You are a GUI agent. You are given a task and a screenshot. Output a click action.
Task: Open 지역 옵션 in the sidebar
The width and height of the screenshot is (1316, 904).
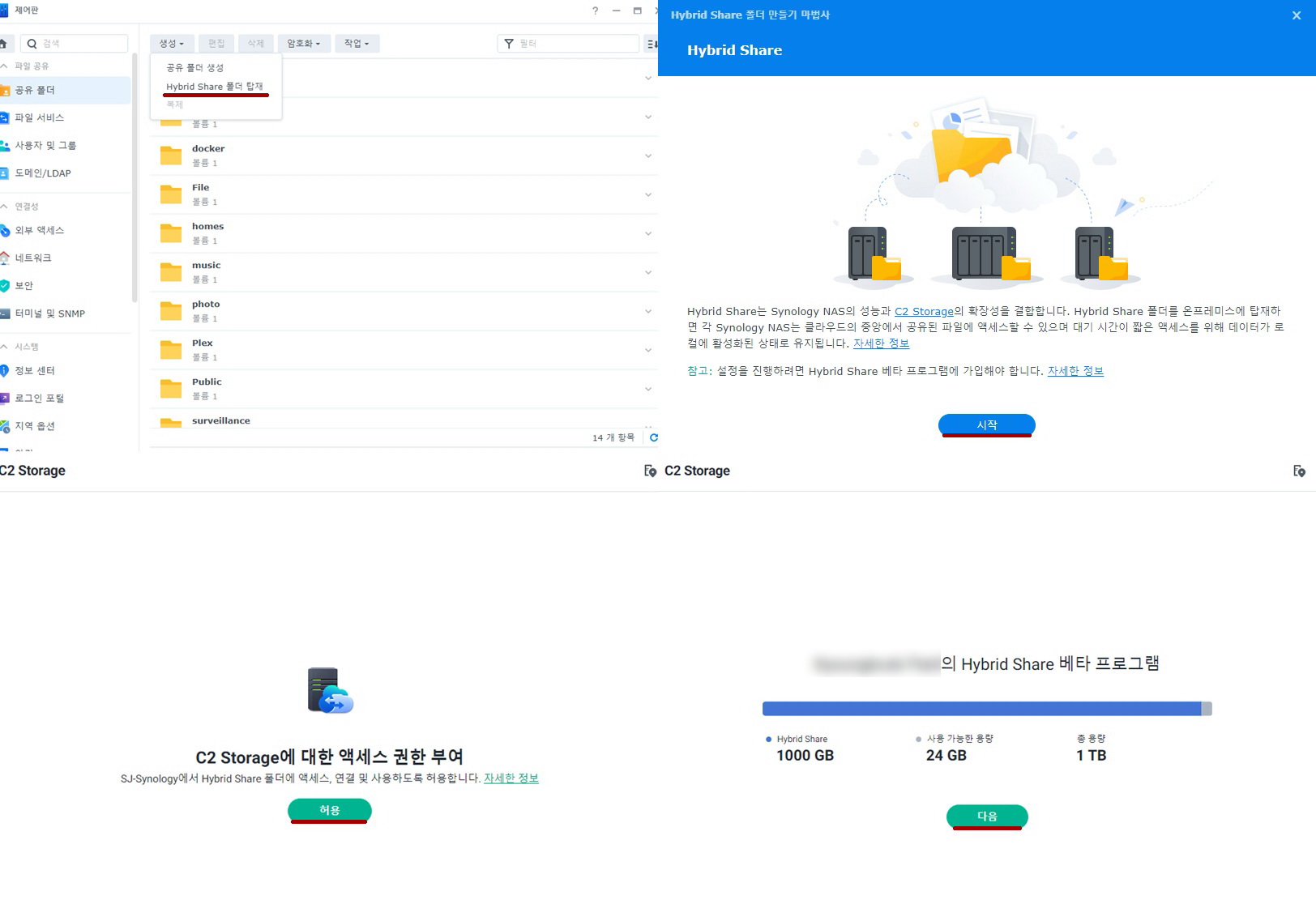coord(65,426)
